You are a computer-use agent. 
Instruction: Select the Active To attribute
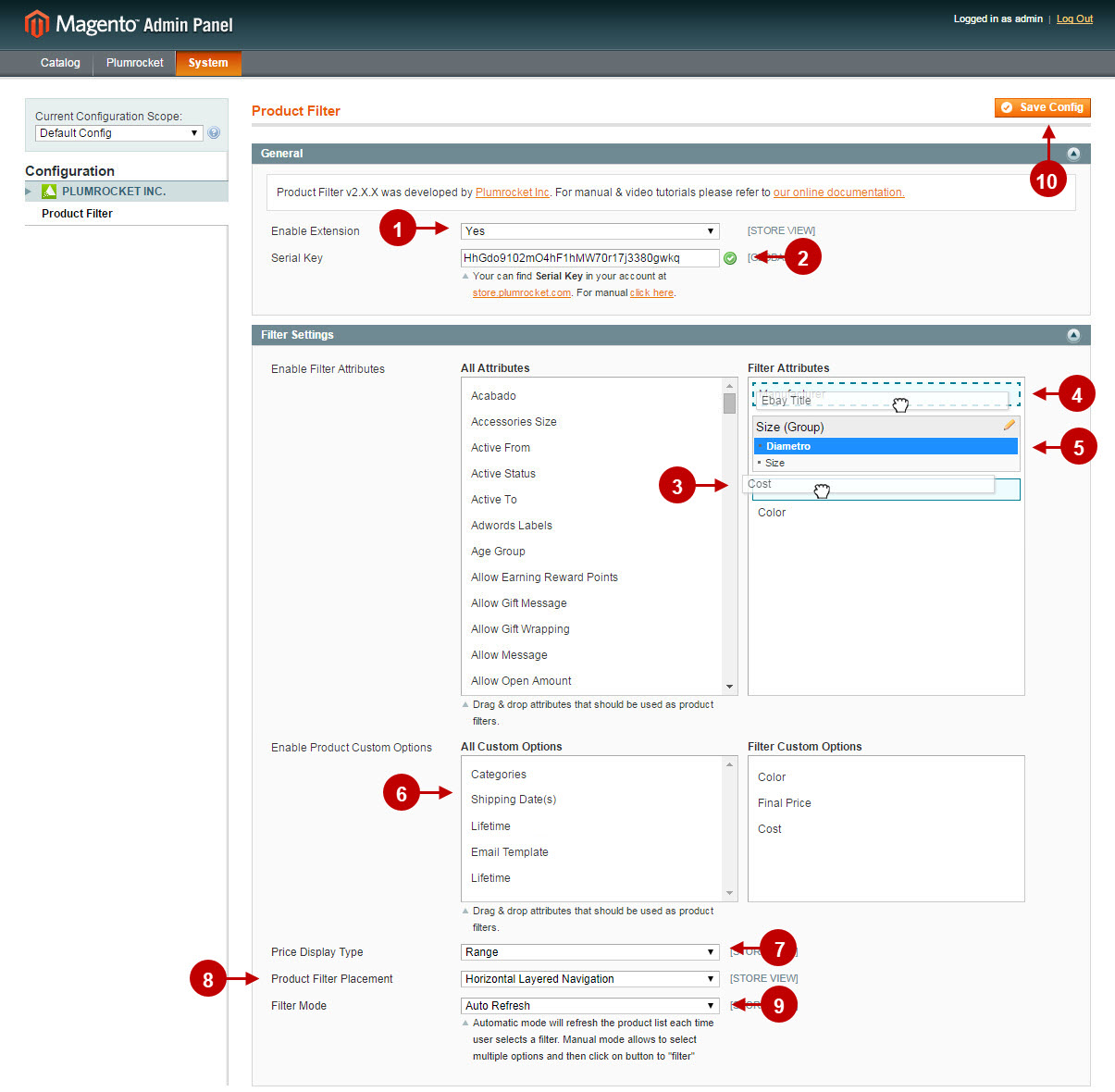[x=494, y=500]
